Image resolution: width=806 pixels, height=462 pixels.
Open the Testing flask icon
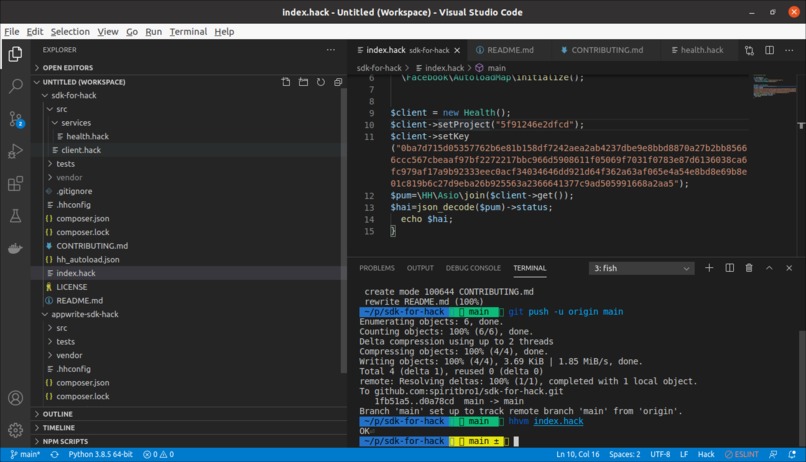pyautogui.click(x=15, y=216)
